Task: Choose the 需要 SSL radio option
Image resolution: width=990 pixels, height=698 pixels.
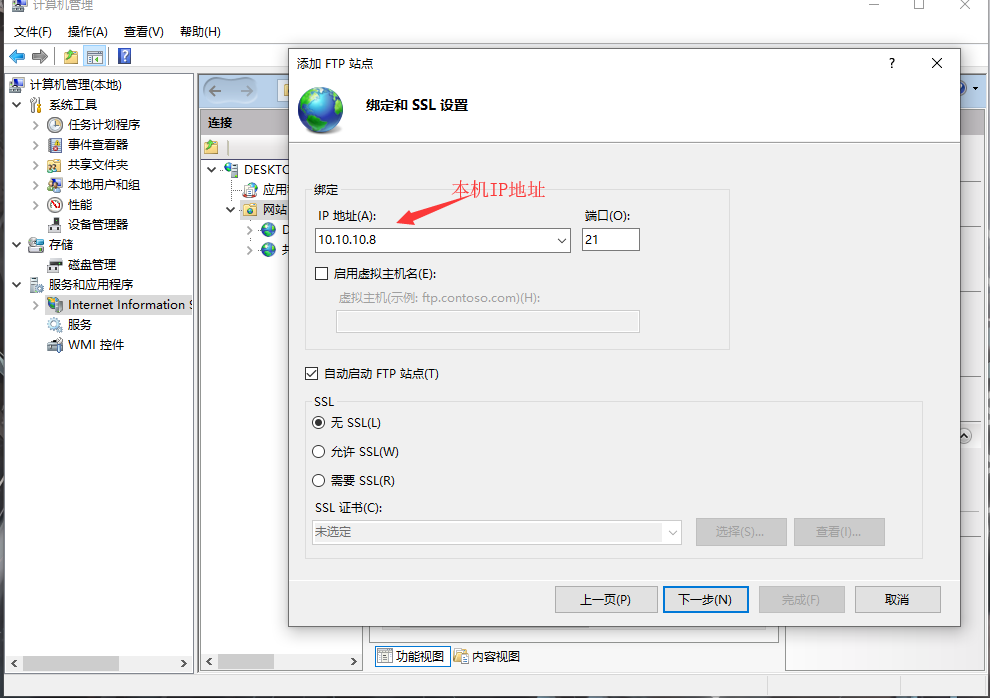Action: click(x=319, y=481)
